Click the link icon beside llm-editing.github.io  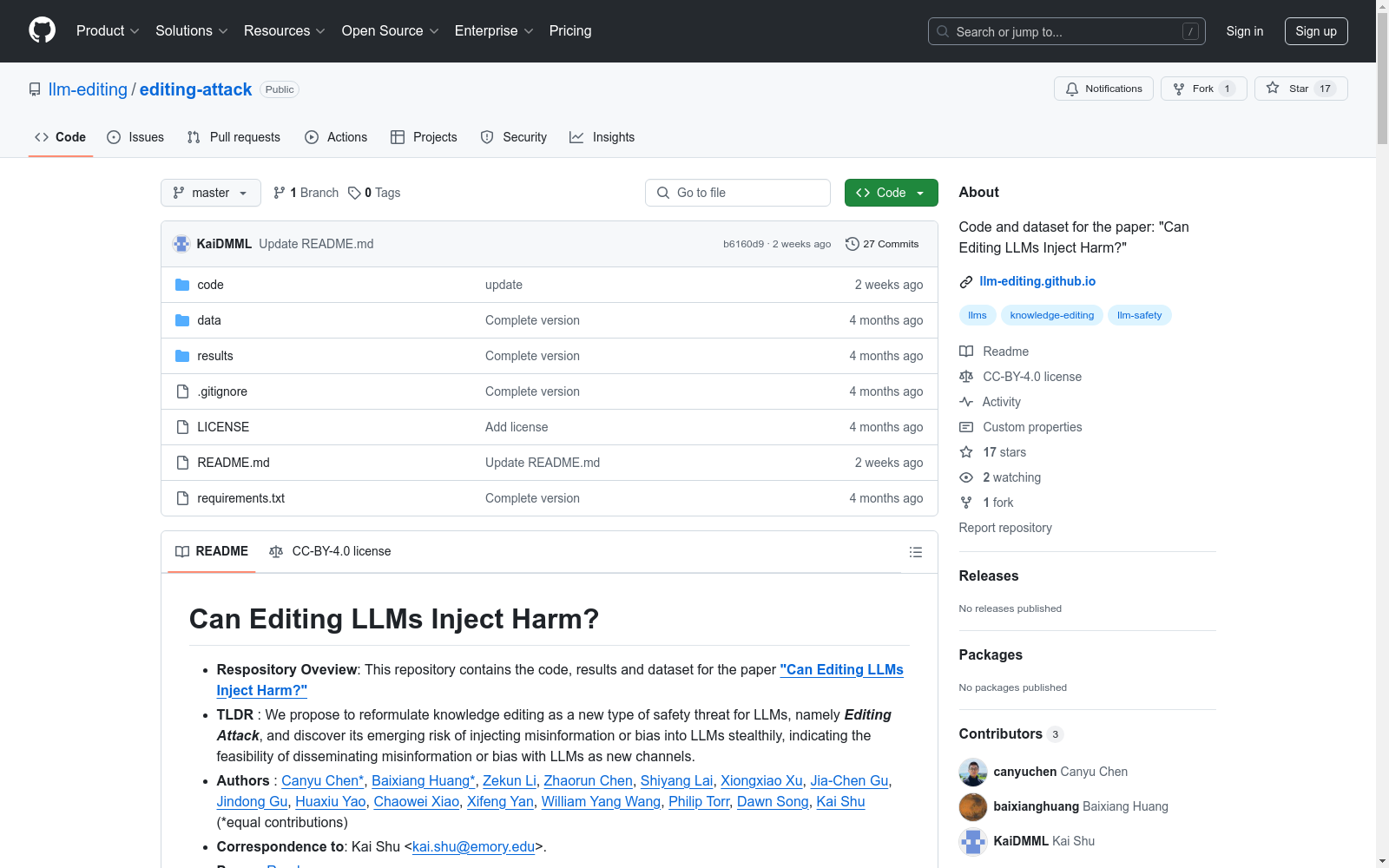coord(966,282)
